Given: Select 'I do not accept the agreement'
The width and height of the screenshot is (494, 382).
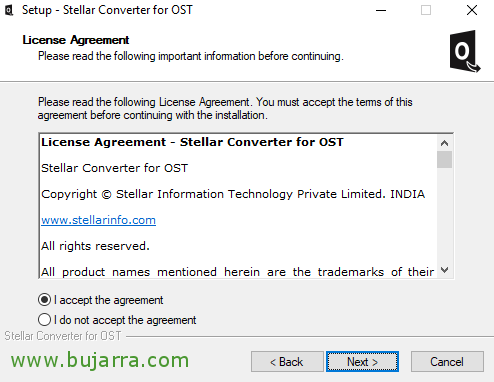Looking at the screenshot, I should (44, 320).
